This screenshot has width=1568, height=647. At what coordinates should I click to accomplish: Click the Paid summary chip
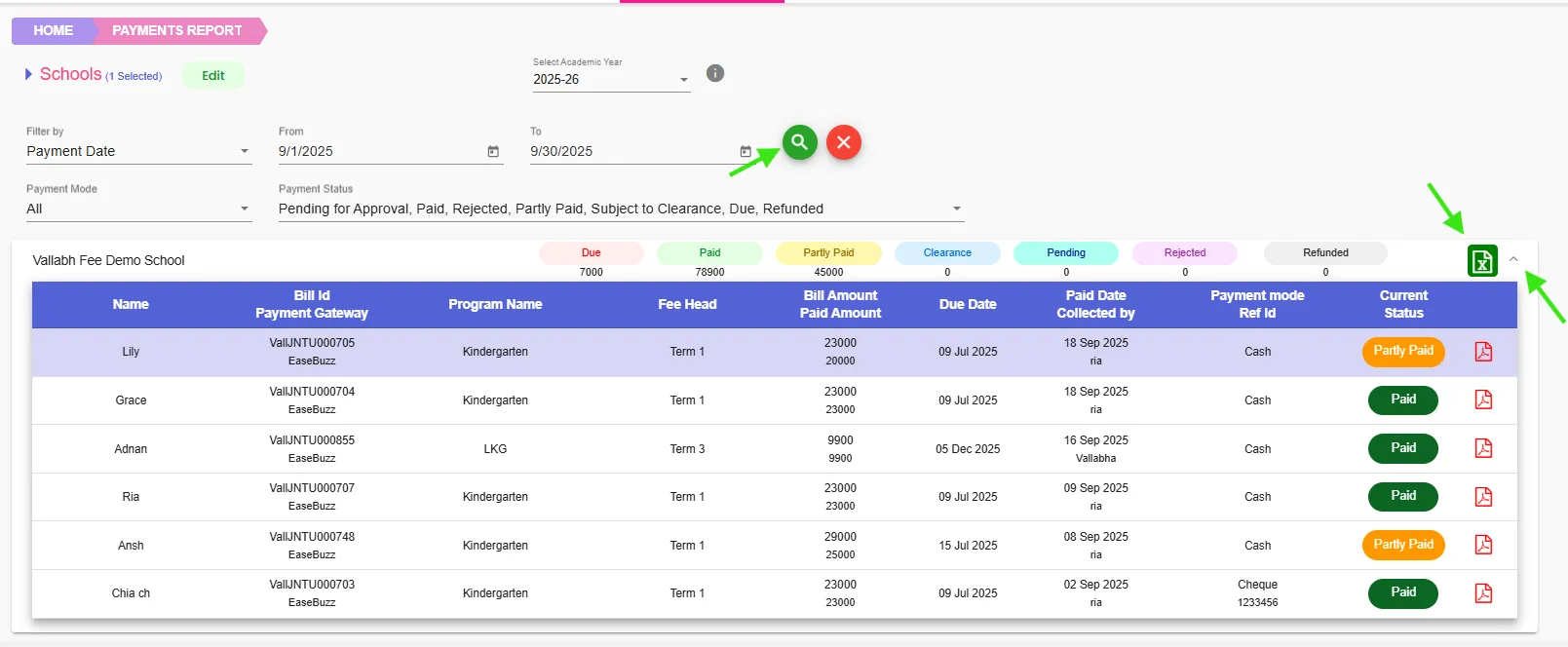[710, 252]
